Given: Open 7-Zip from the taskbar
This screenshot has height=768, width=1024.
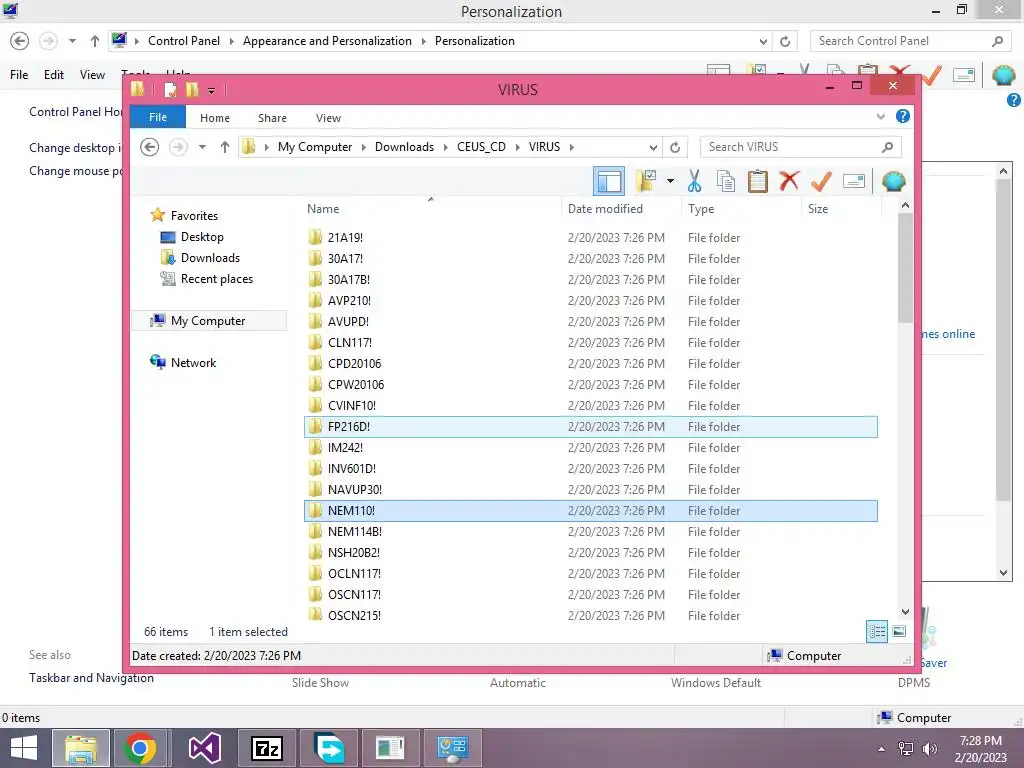Looking at the screenshot, I should click(x=267, y=748).
